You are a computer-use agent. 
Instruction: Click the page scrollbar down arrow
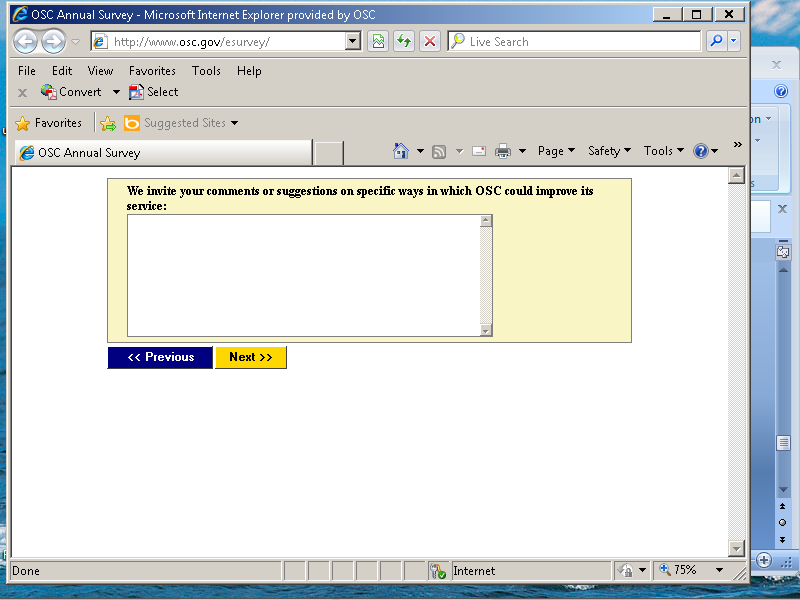(736, 548)
